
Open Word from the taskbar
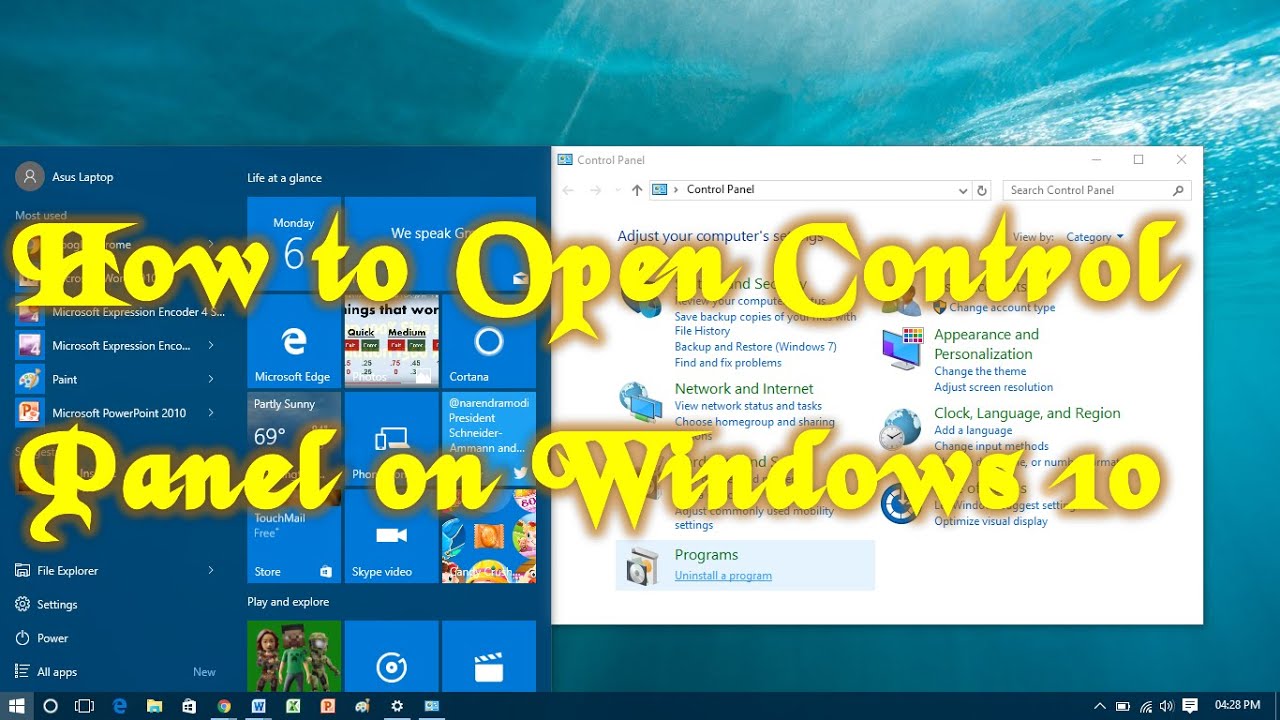[x=259, y=706]
